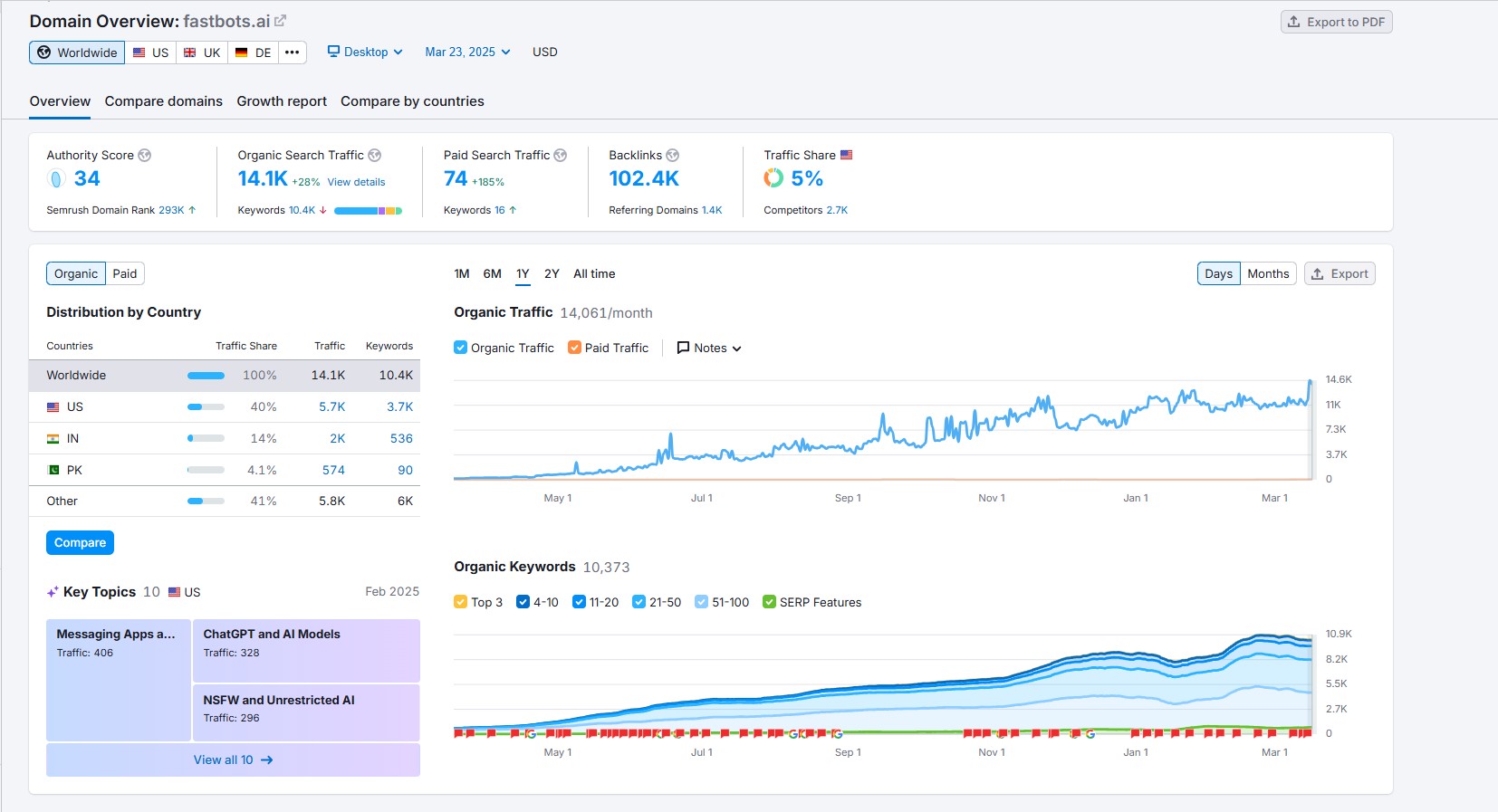The height and width of the screenshot is (812, 1498).
Task: Click the Key Topics US flag icon
Action: coord(175,592)
